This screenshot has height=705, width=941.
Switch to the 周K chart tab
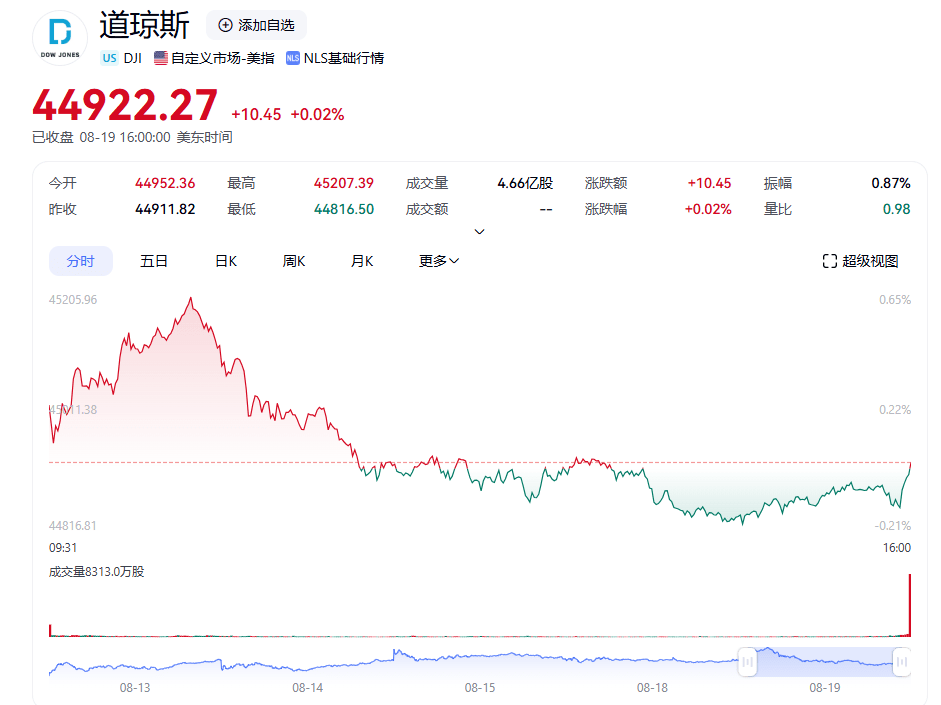(294, 261)
